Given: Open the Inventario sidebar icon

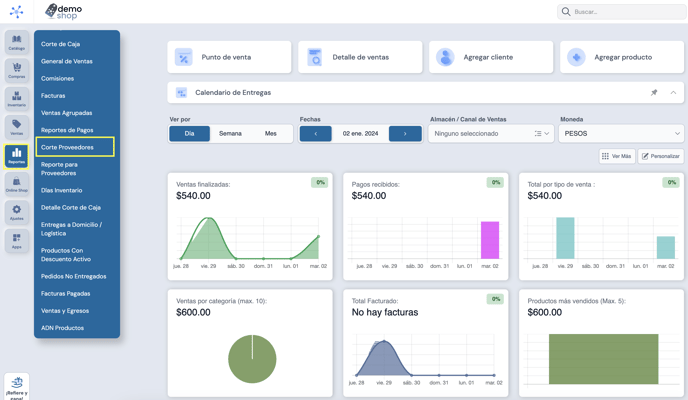Looking at the screenshot, I should click(17, 99).
